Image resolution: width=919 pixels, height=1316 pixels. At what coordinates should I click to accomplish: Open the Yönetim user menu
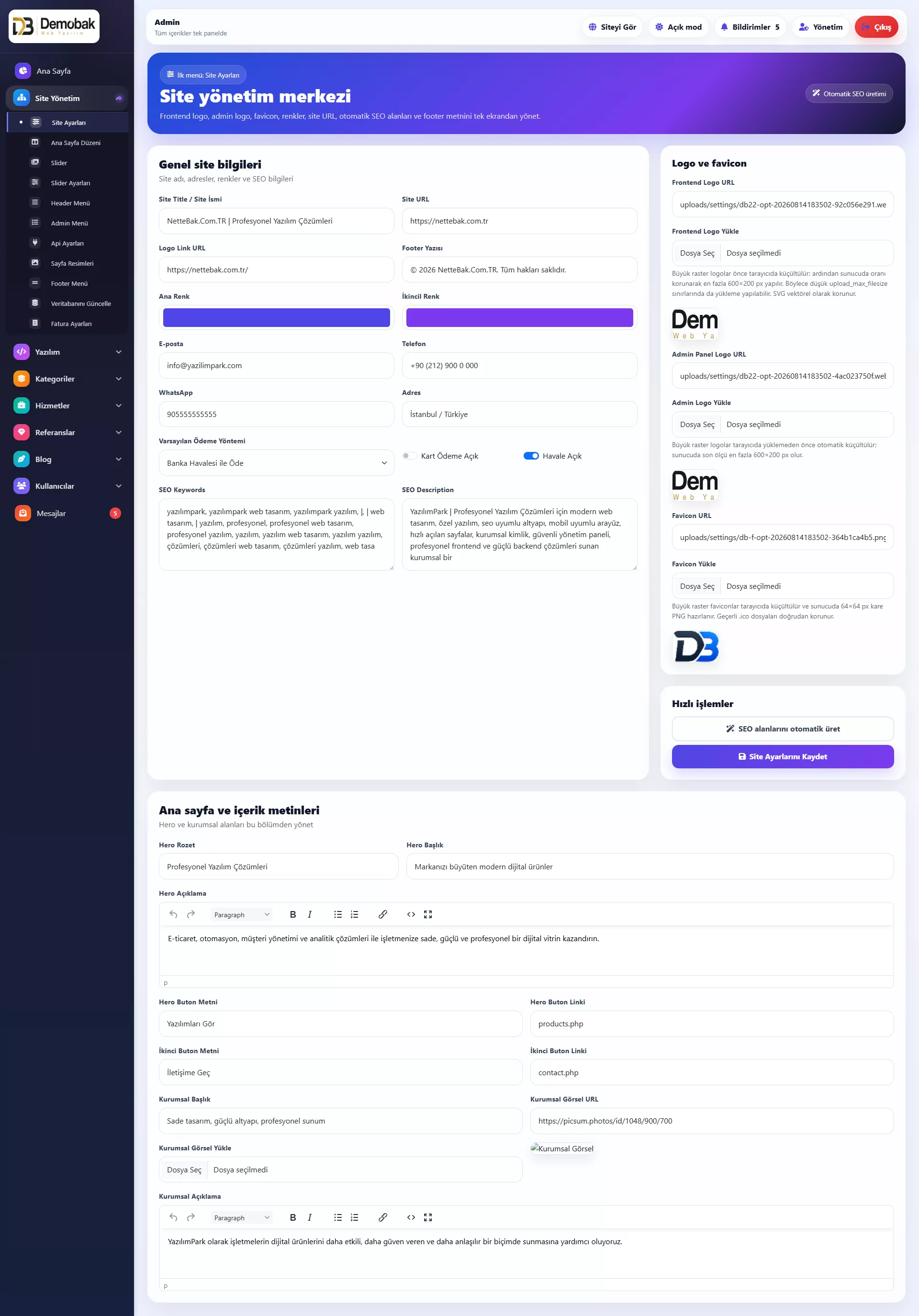pyautogui.click(x=820, y=27)
